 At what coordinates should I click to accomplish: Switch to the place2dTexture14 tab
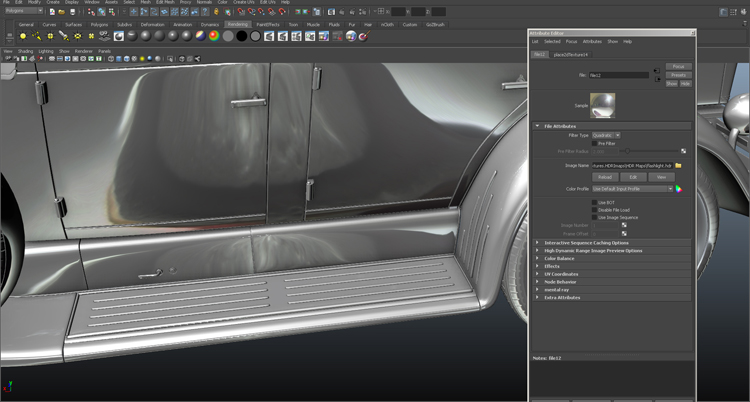tap(571, 54)
